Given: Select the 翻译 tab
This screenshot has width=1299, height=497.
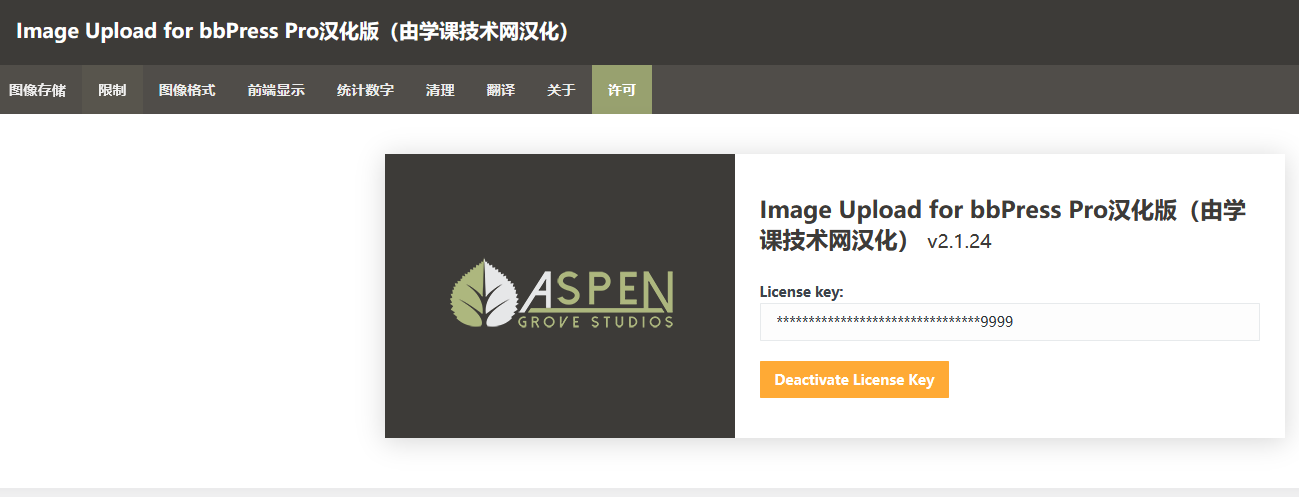Looking at the screenshot, I should pos(501,90).
